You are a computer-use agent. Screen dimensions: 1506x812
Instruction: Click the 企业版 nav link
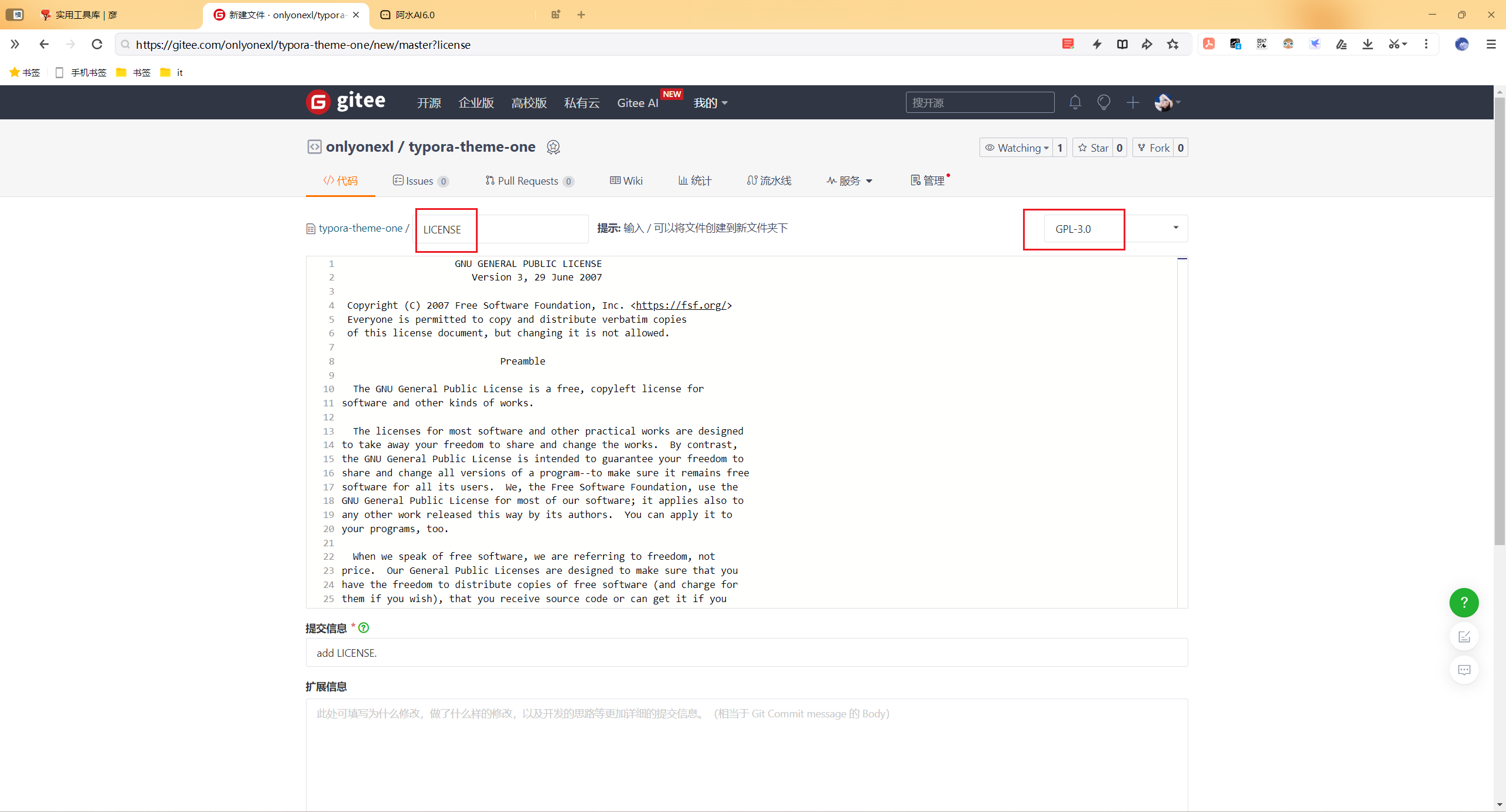pyautogui.click(x=476, y=103)
